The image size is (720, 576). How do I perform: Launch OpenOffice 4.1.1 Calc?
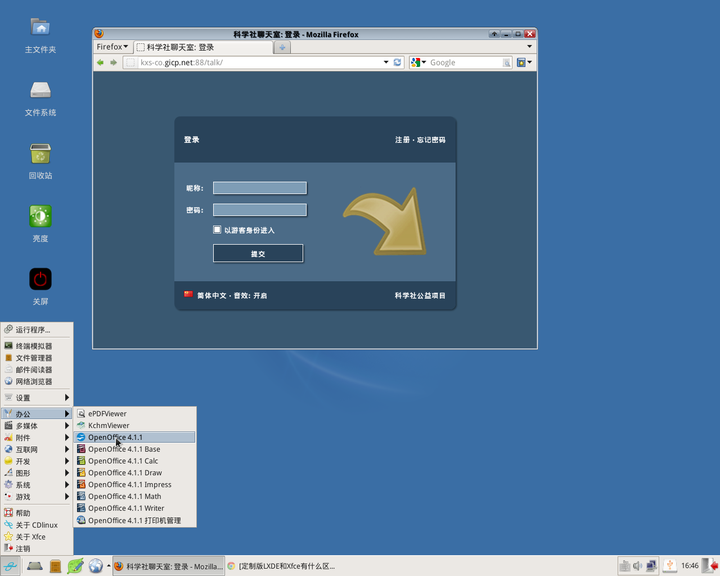[x=135, y=461]
